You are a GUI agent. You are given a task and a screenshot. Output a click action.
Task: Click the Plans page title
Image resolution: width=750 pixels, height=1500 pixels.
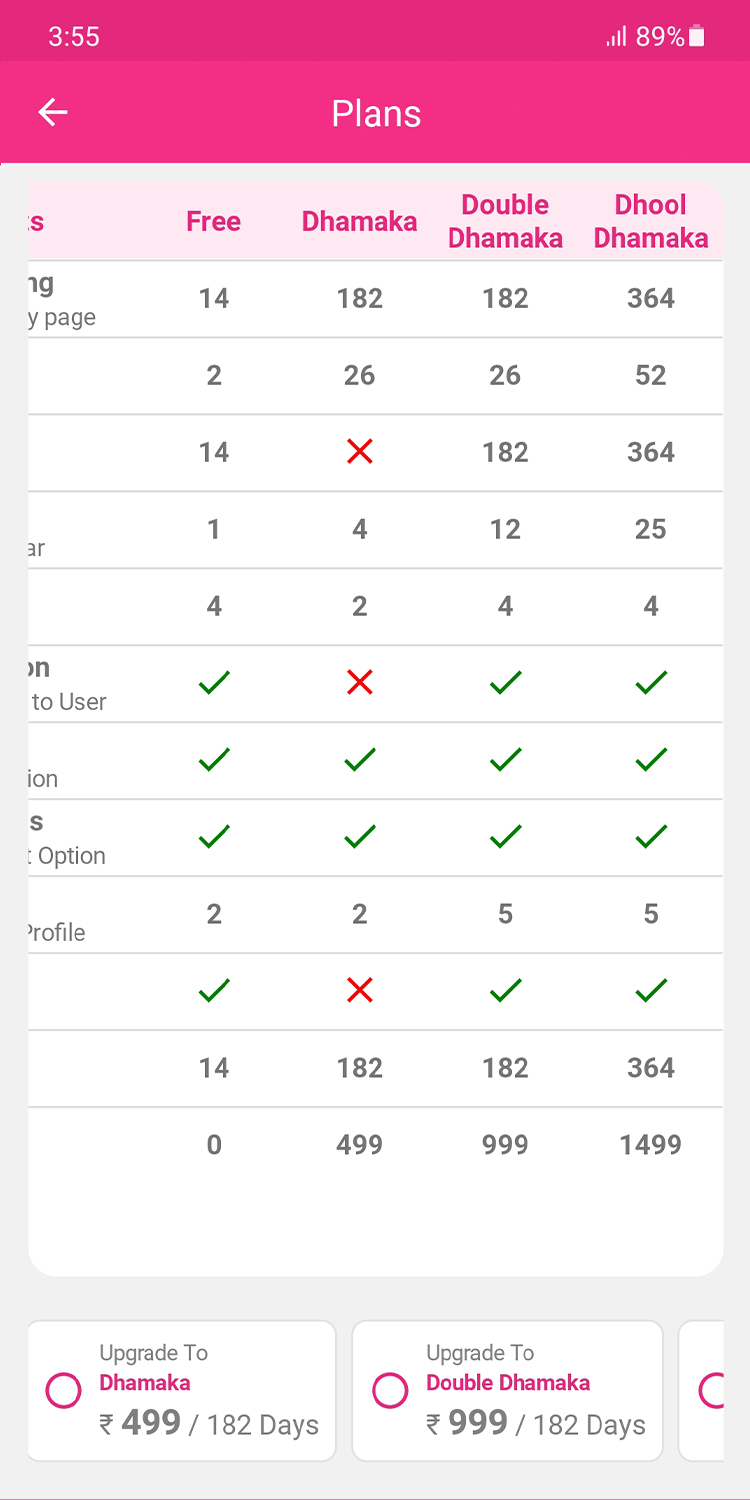pos(376,114)
